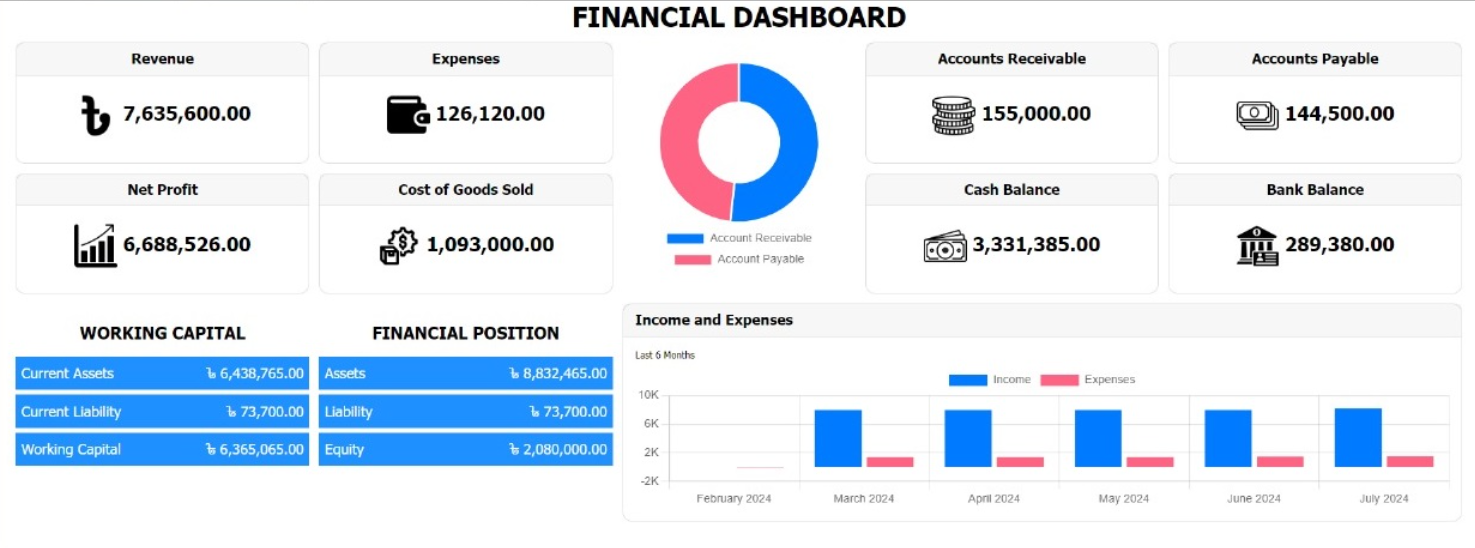
Task: Click the Expenses value 126,120.00
Action: coord(490,114)
